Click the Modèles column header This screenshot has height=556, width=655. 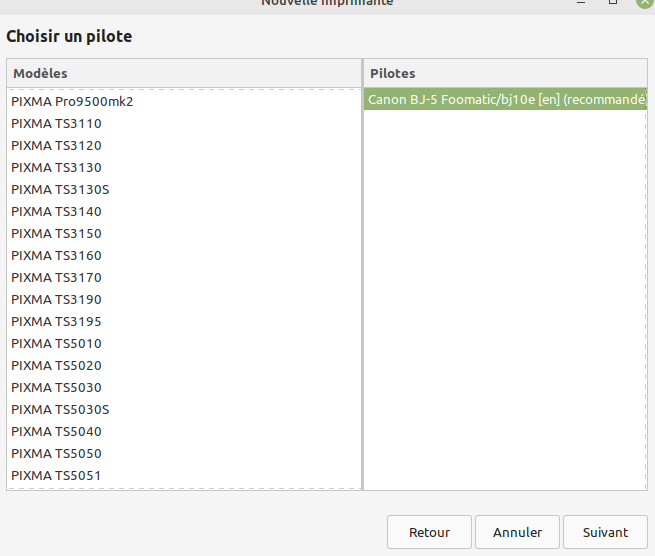click(184, 74)
